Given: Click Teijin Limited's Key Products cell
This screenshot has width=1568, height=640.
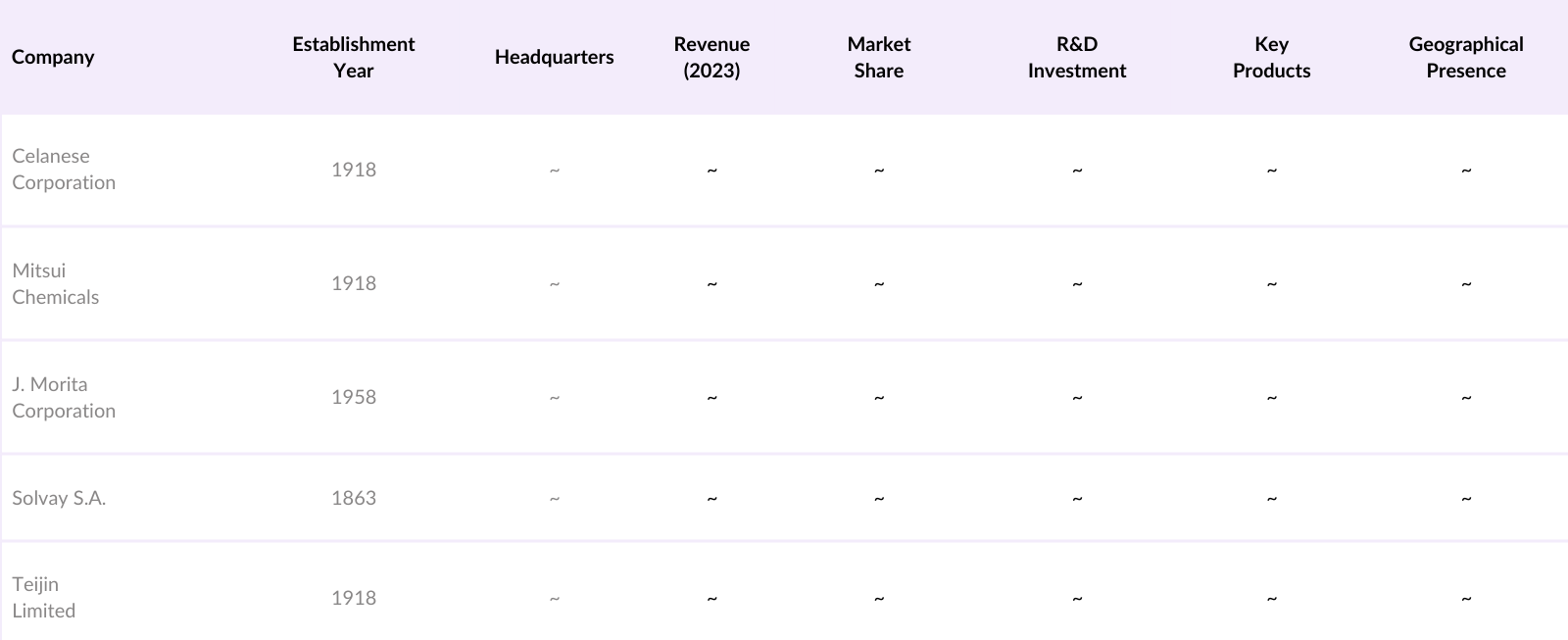Looking at the screenshot, I should (x=1271, y=598).
